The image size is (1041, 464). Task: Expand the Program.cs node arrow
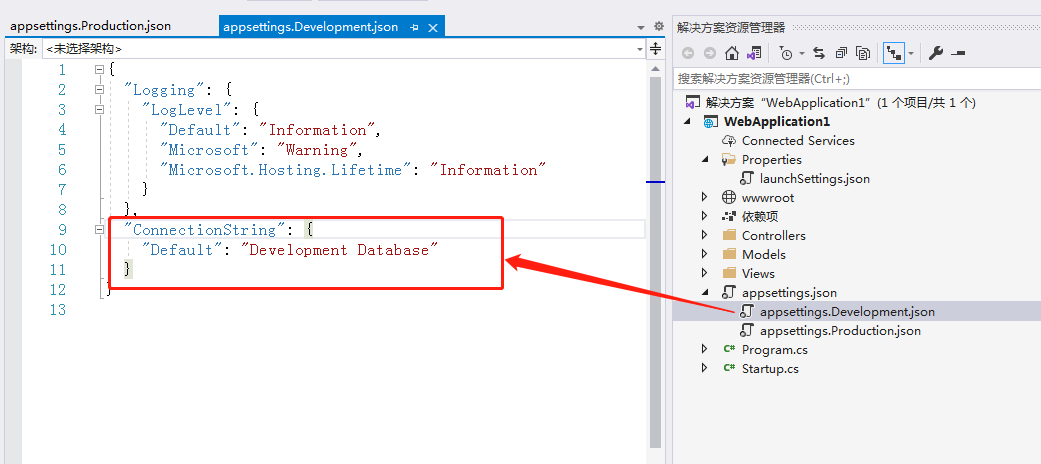pyautogui.click(x=705, y=349)
